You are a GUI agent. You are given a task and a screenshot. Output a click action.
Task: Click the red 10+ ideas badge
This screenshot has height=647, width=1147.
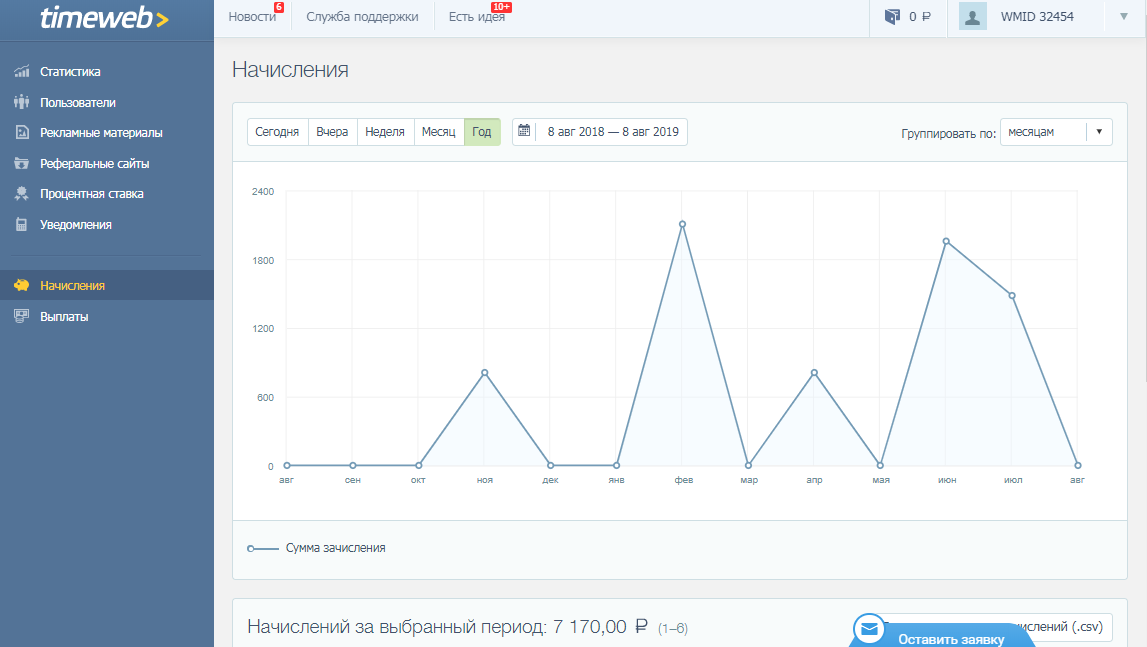502,7
